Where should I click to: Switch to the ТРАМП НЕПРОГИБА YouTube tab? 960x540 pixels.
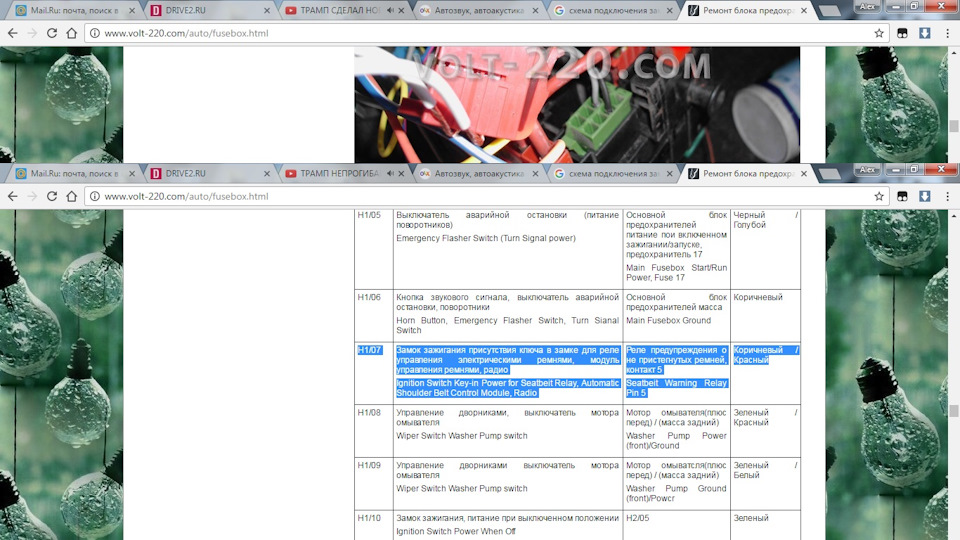pos(336,174)
